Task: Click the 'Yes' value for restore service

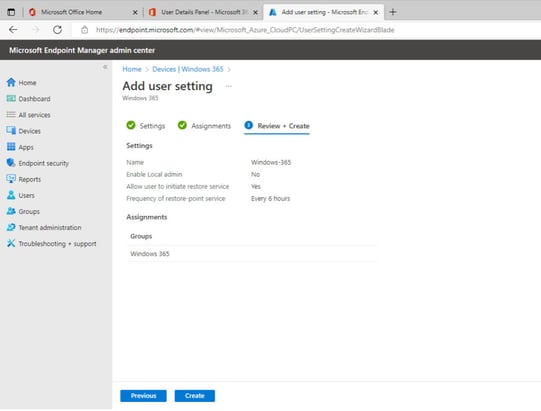Action: 256,186
